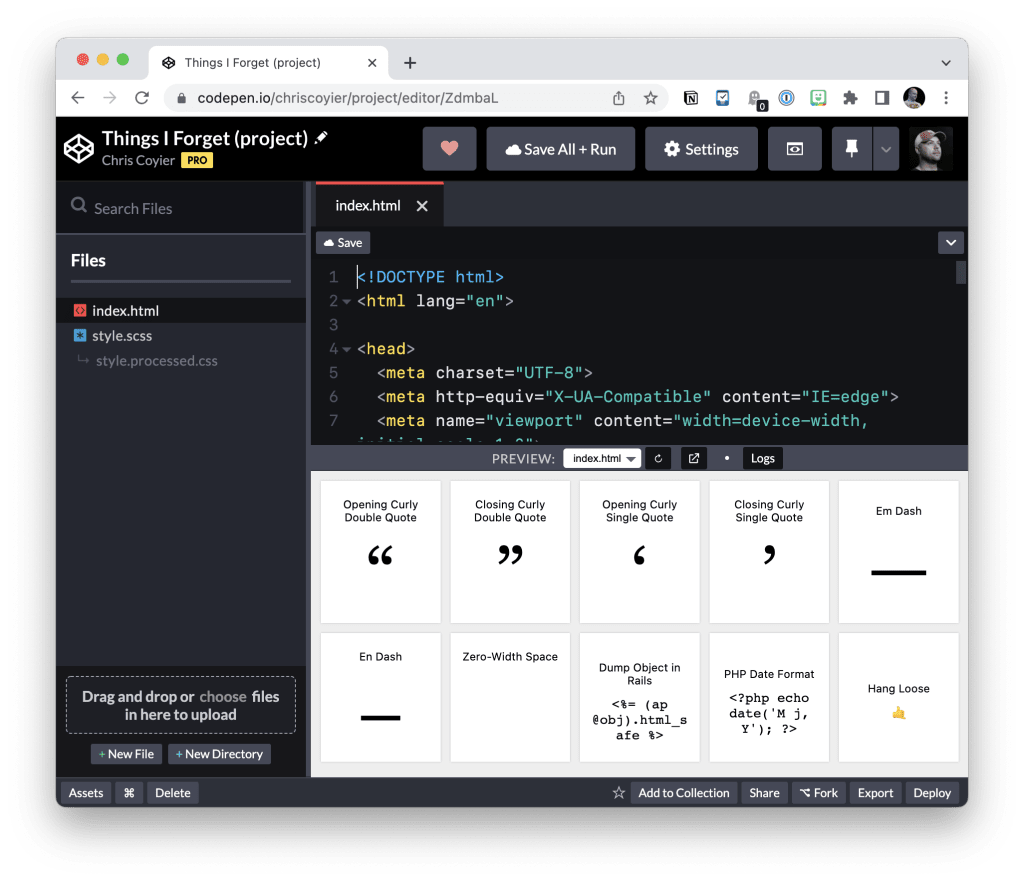Open the project Settings gear
This screenshot has height=881, width=1024.
click(x=701, y=148)
